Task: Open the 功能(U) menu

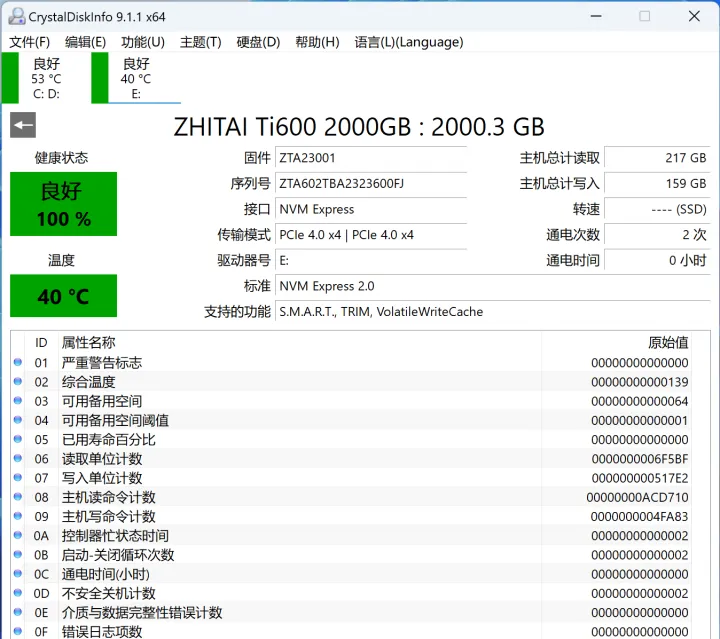Action: click(x=142, y=42)
